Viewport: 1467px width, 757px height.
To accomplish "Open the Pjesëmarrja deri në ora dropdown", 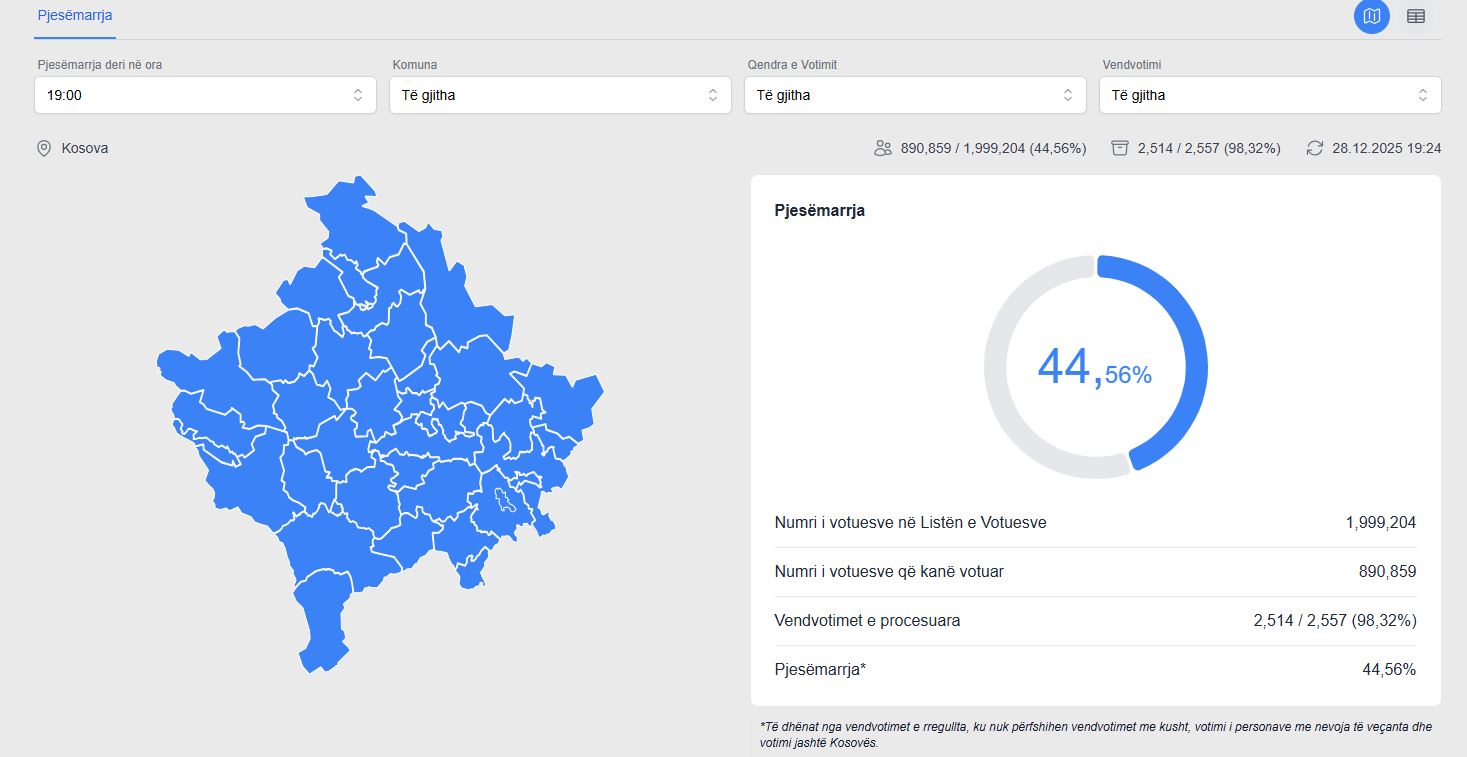I will pos(205,95).
